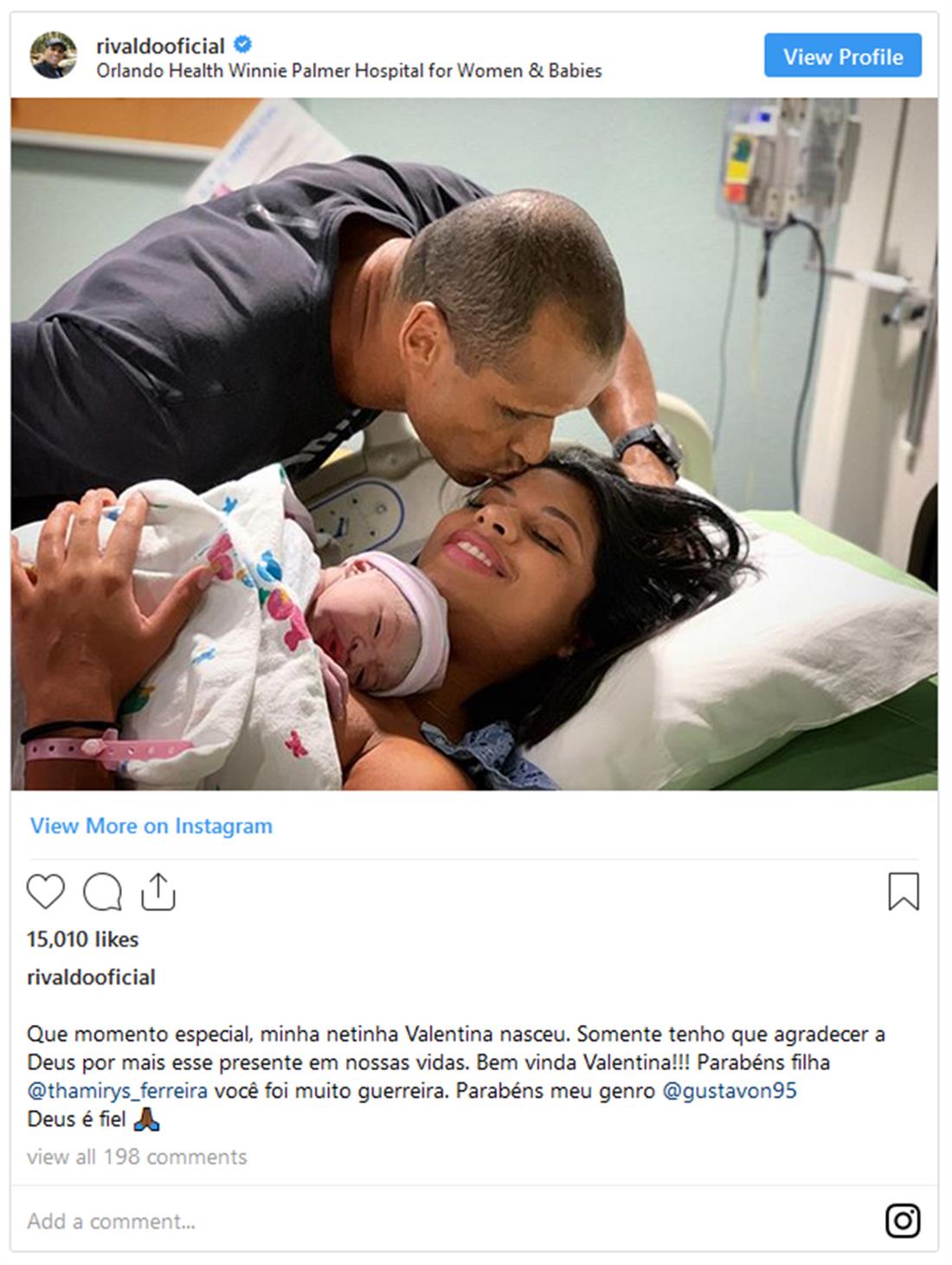Click the praying hands emoji
This screenshot has height=1265, width=952.
[146, 1120]
